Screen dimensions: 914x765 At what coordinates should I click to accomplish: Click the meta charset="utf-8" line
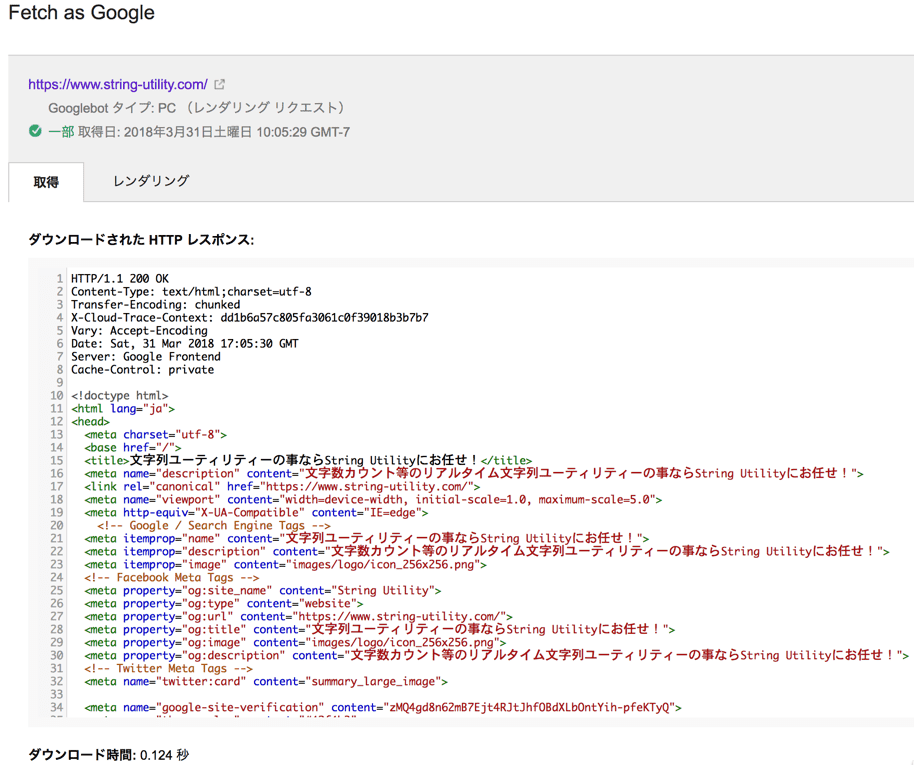156,434
